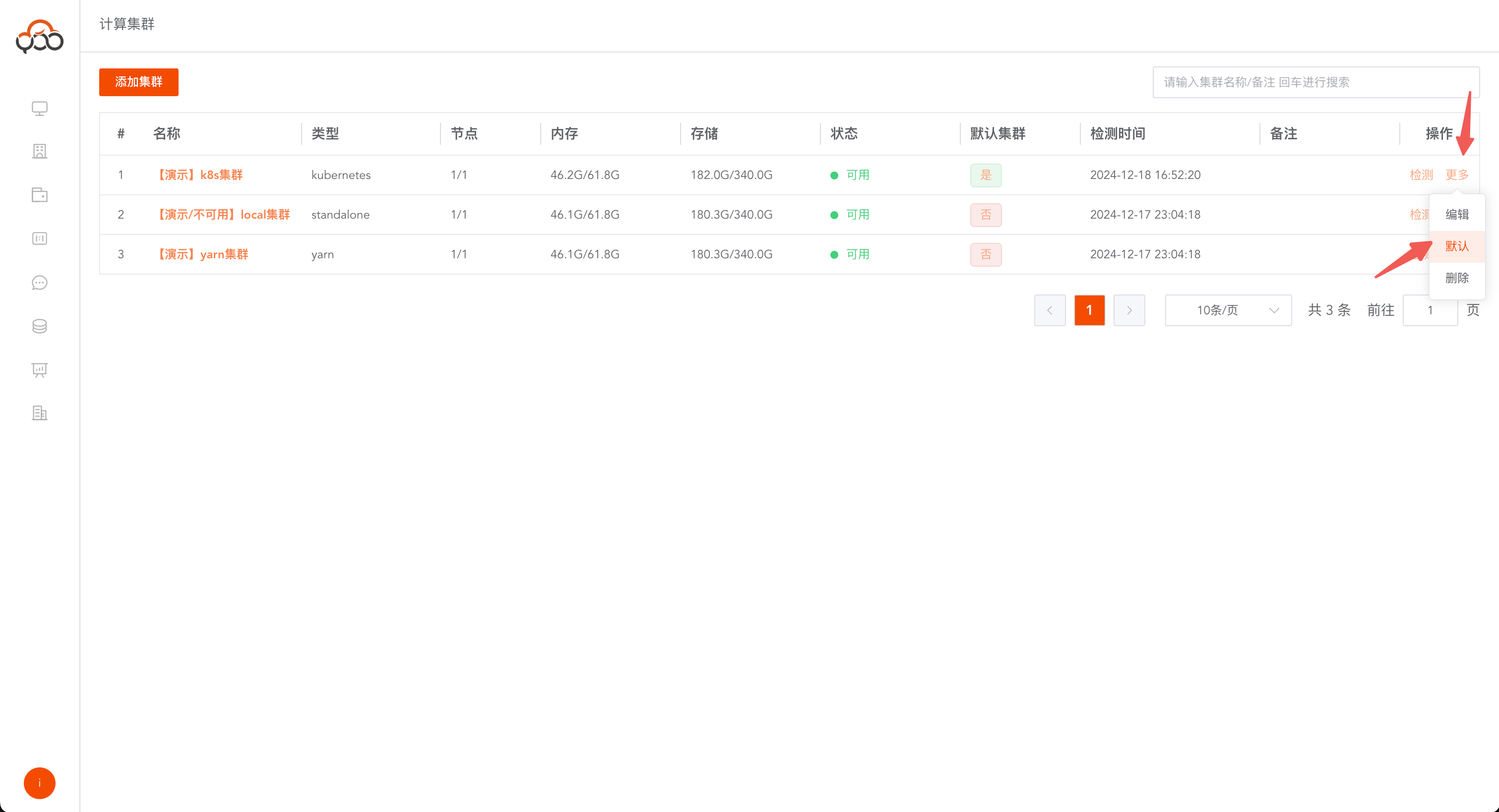Click the cloud logo at top-left

40,36
